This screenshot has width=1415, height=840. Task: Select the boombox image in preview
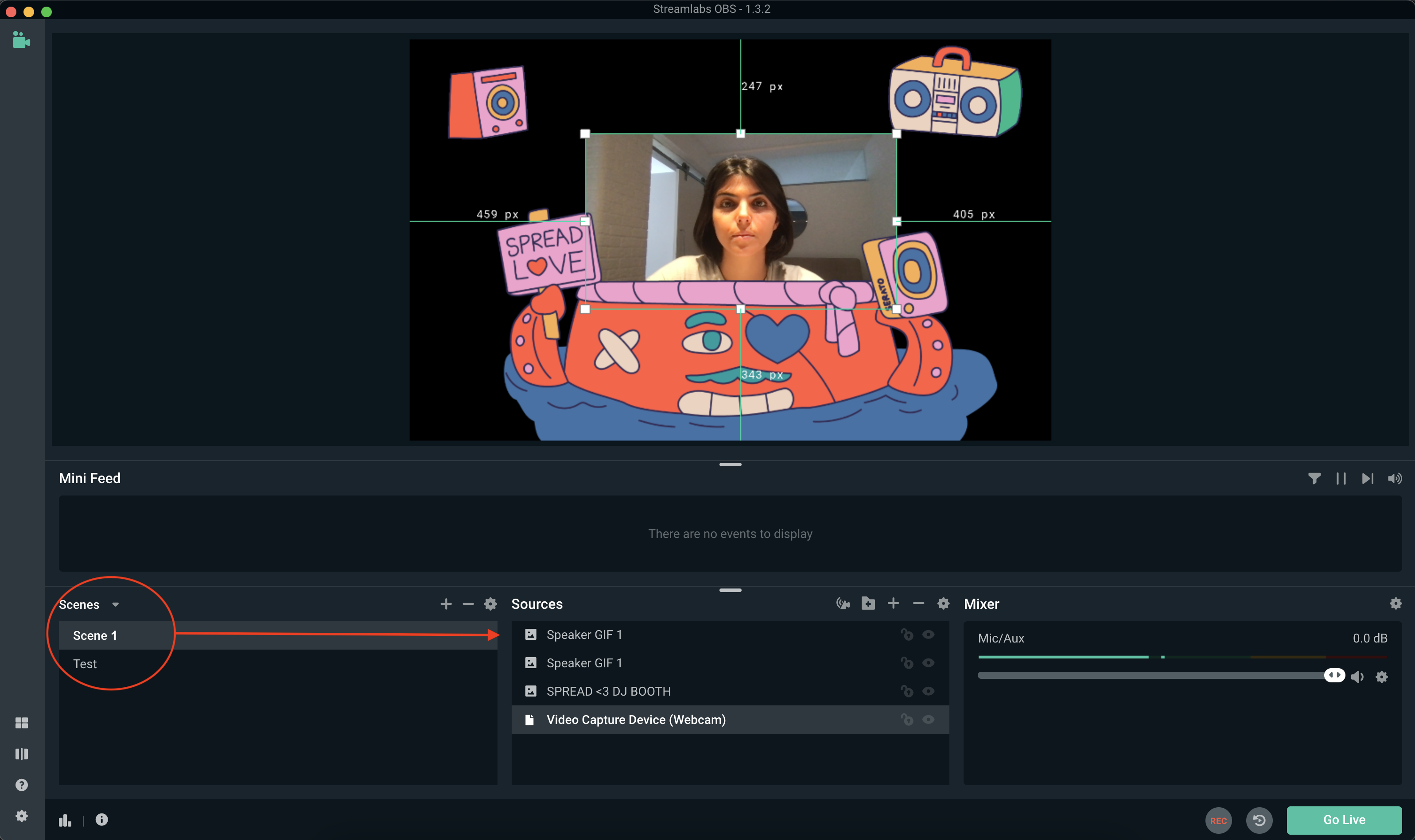(x=956, y=92)
